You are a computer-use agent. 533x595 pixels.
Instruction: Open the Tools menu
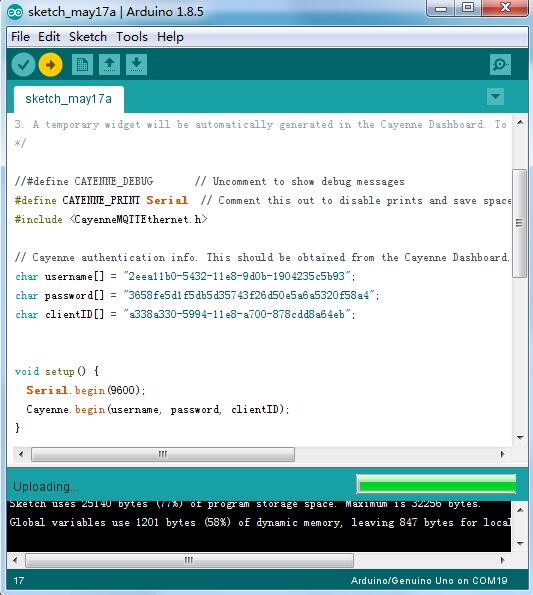coord(132,37)
